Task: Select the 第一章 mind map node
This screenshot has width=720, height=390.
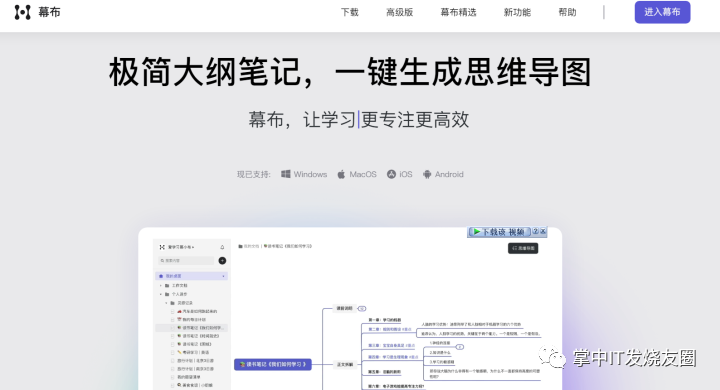Action: coord(385,320)
